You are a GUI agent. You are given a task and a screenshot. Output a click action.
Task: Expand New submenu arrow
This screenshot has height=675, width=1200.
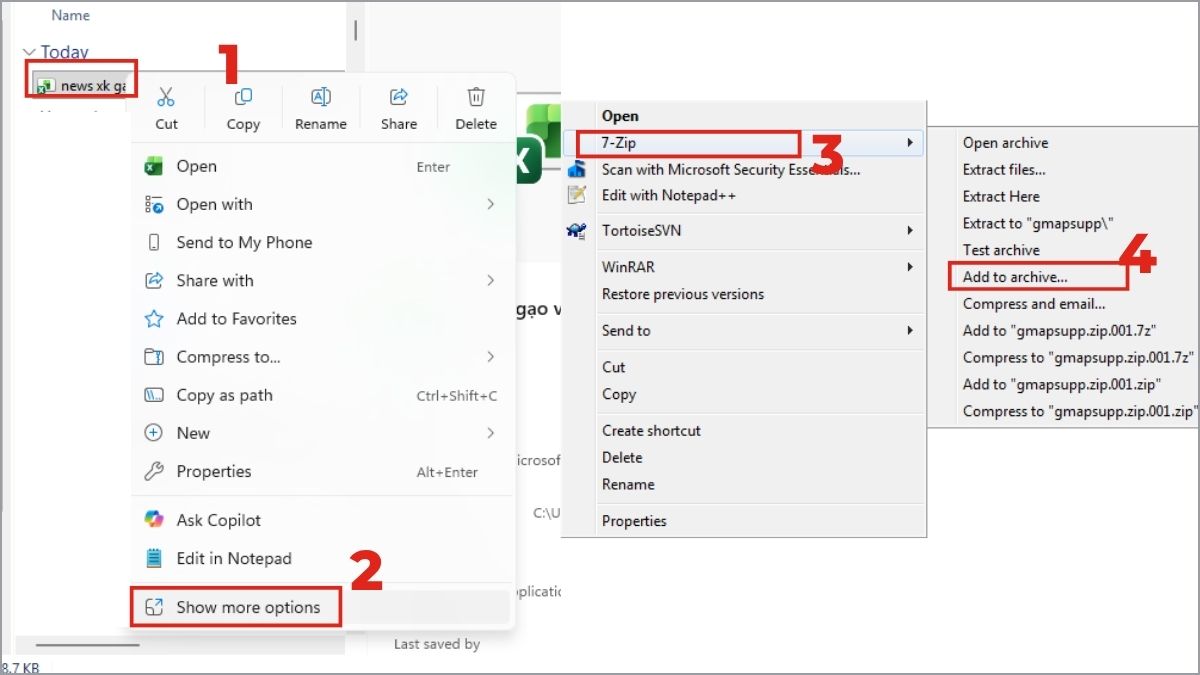point(491,433)
